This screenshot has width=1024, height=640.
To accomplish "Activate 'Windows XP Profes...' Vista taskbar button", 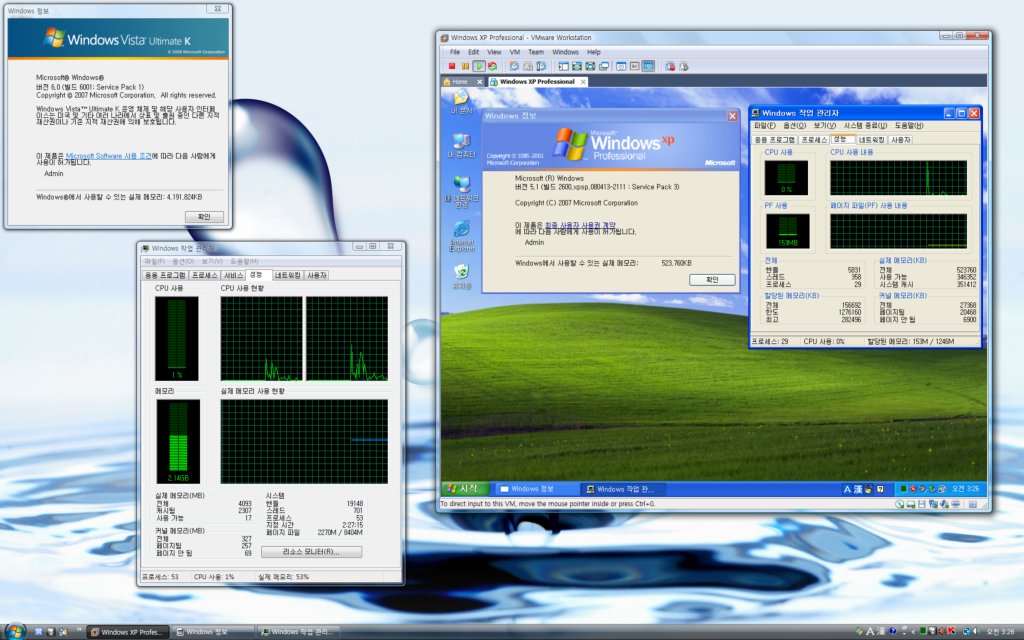I will 127,632.
